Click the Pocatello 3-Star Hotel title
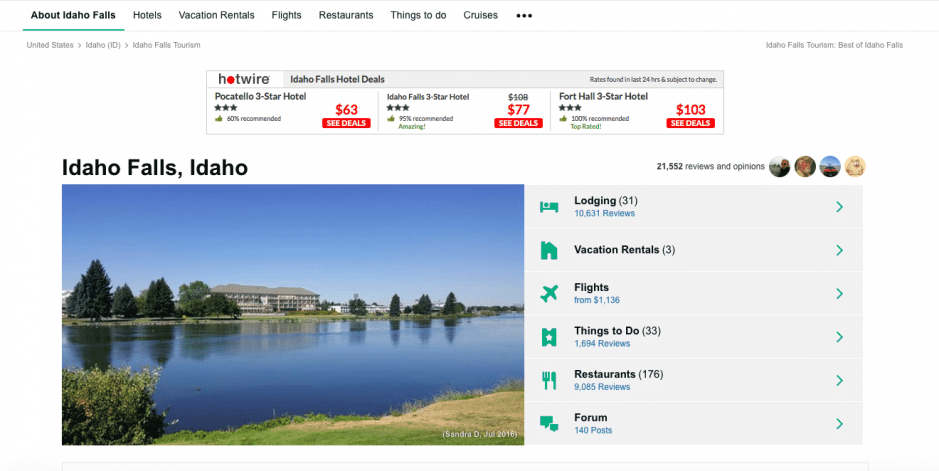The image size is (939, 471). 261,96
